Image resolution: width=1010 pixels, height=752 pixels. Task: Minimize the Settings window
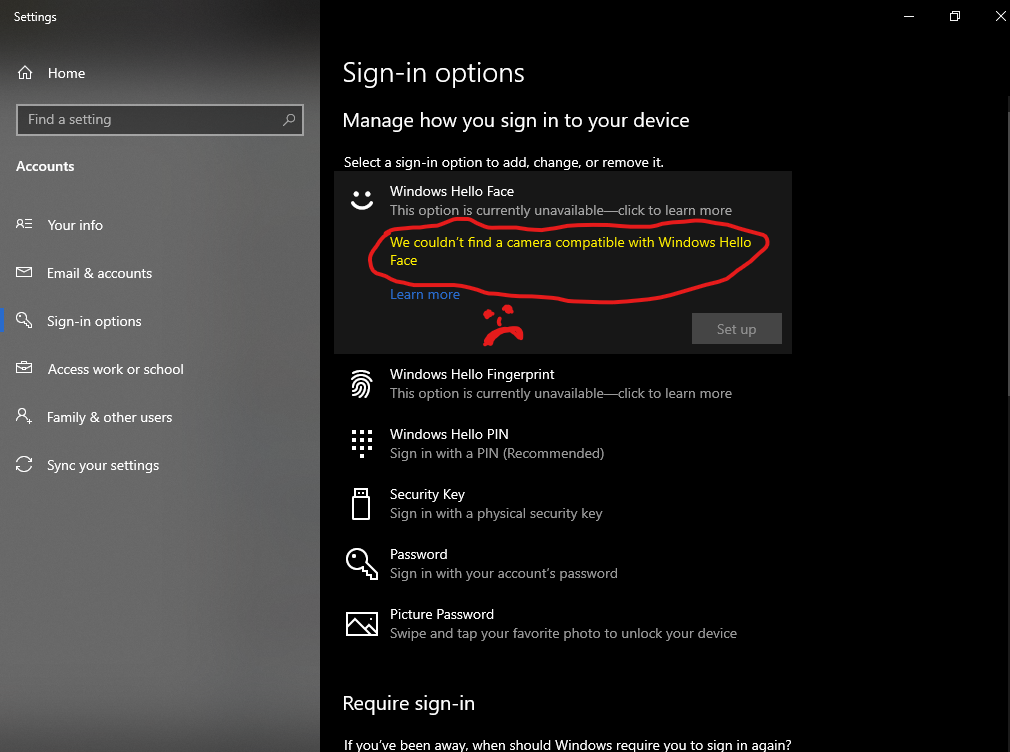[909, 16]
